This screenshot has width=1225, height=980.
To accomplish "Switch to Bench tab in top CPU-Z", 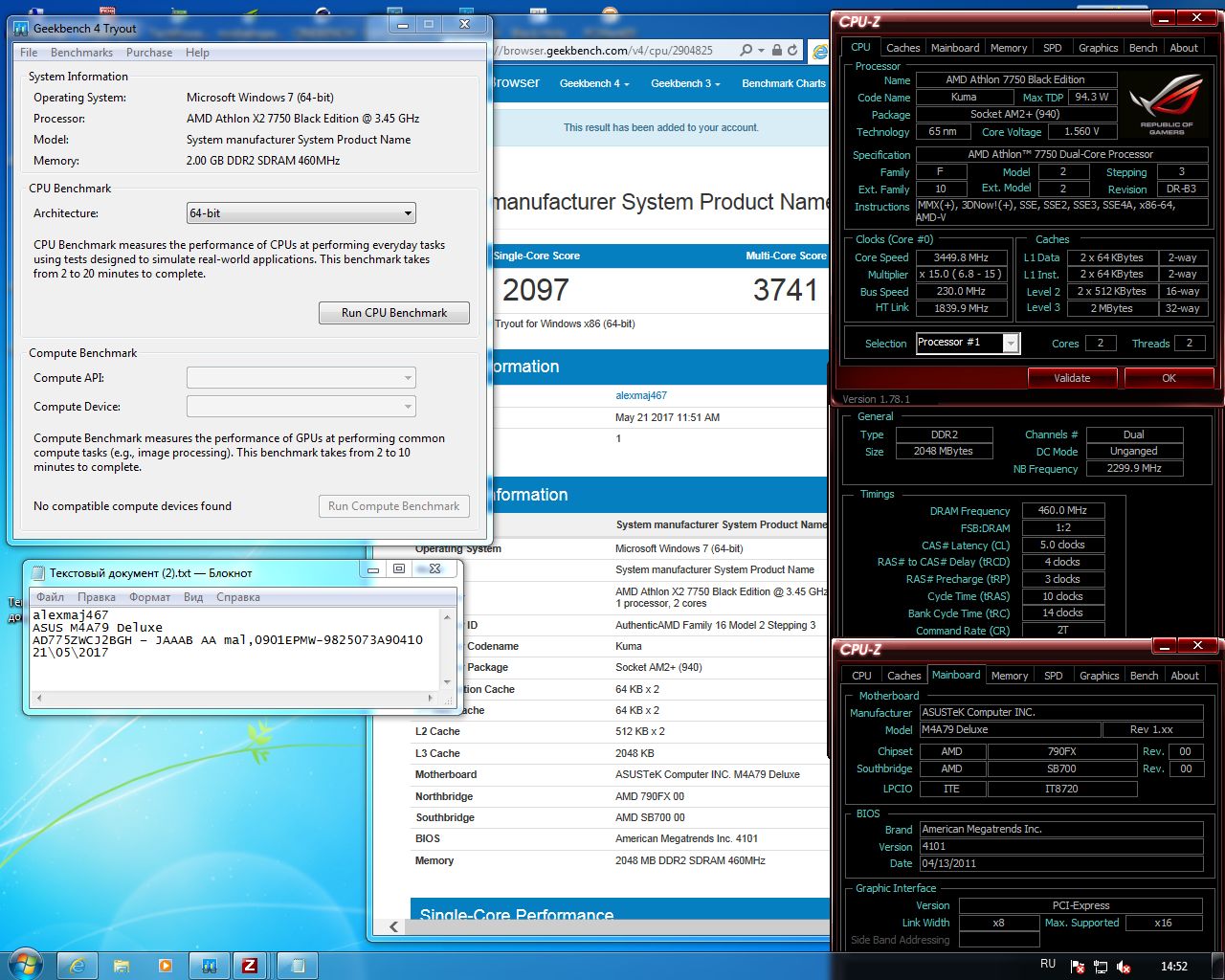I will click(x=1143, y=48).
